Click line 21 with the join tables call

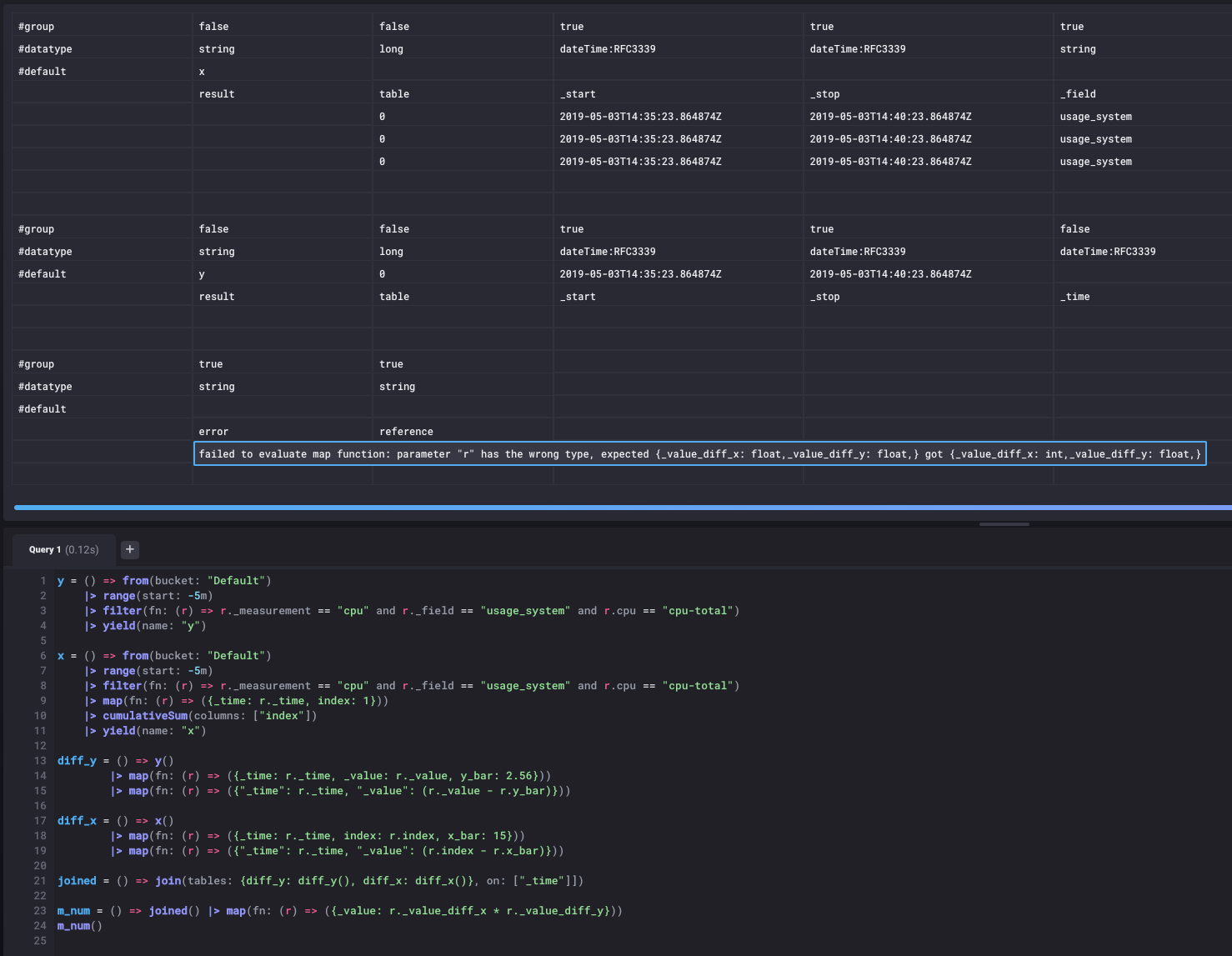click(x=320, y=881)
